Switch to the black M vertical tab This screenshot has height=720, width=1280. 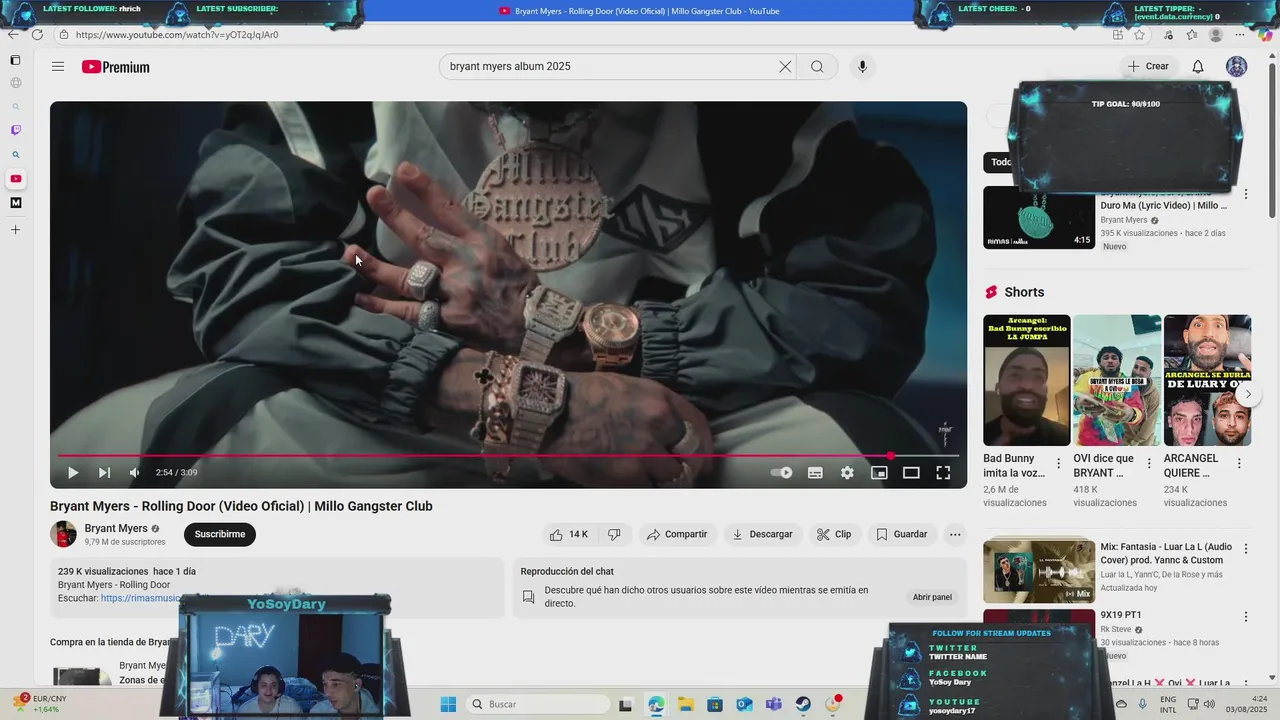(x=15, y=203)
